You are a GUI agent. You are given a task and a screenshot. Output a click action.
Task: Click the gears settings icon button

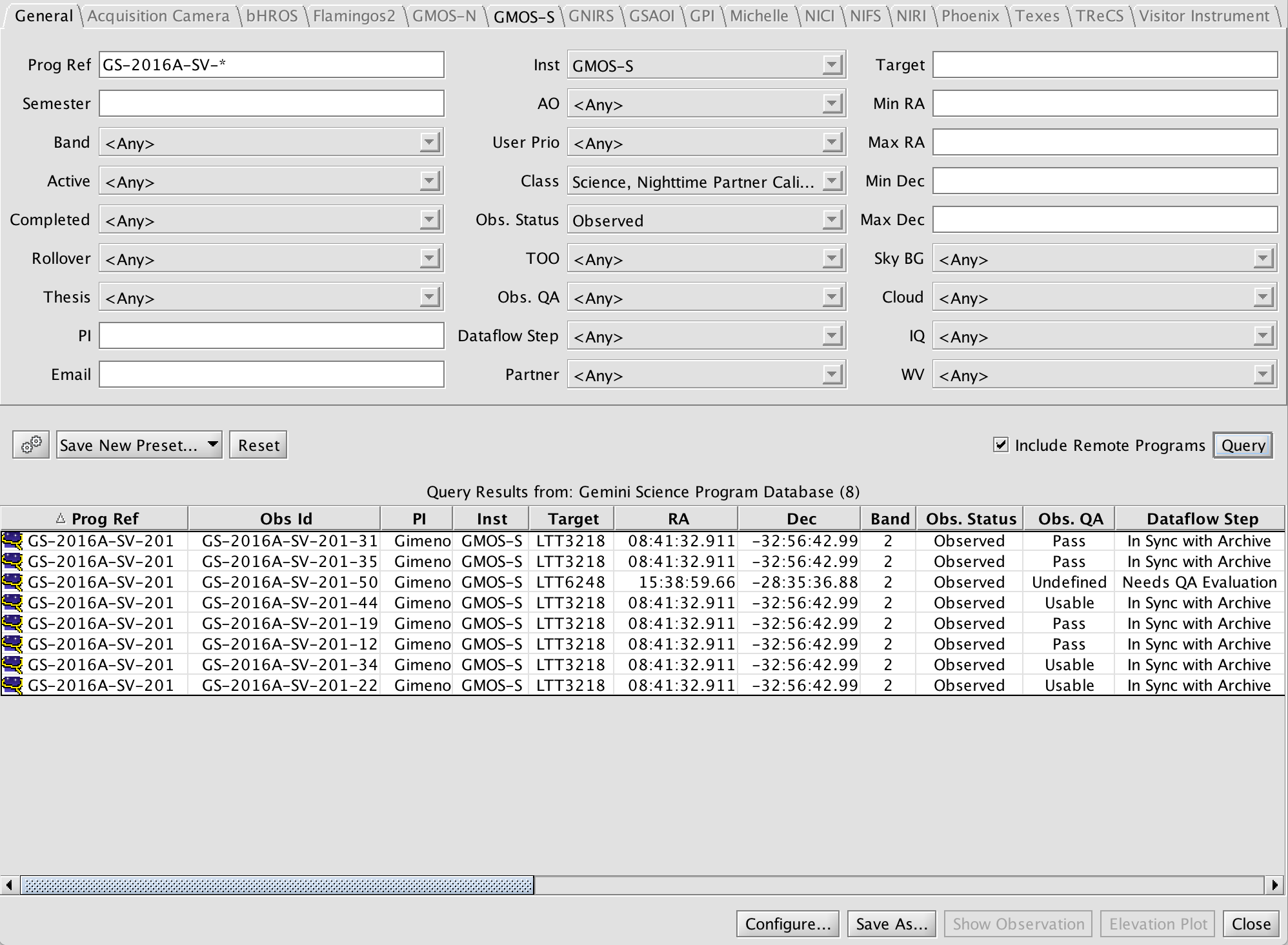click(x=31, y=445)
